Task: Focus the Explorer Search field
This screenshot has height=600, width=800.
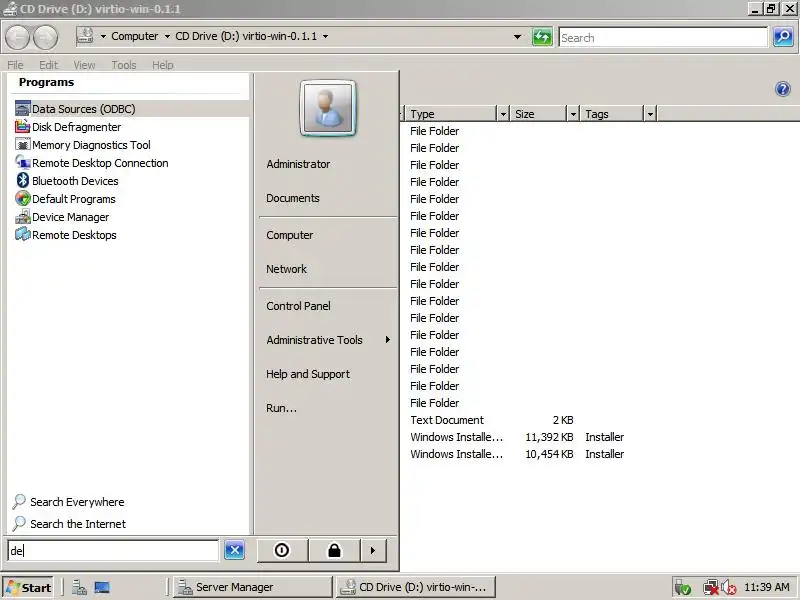Action: point(663,38)
